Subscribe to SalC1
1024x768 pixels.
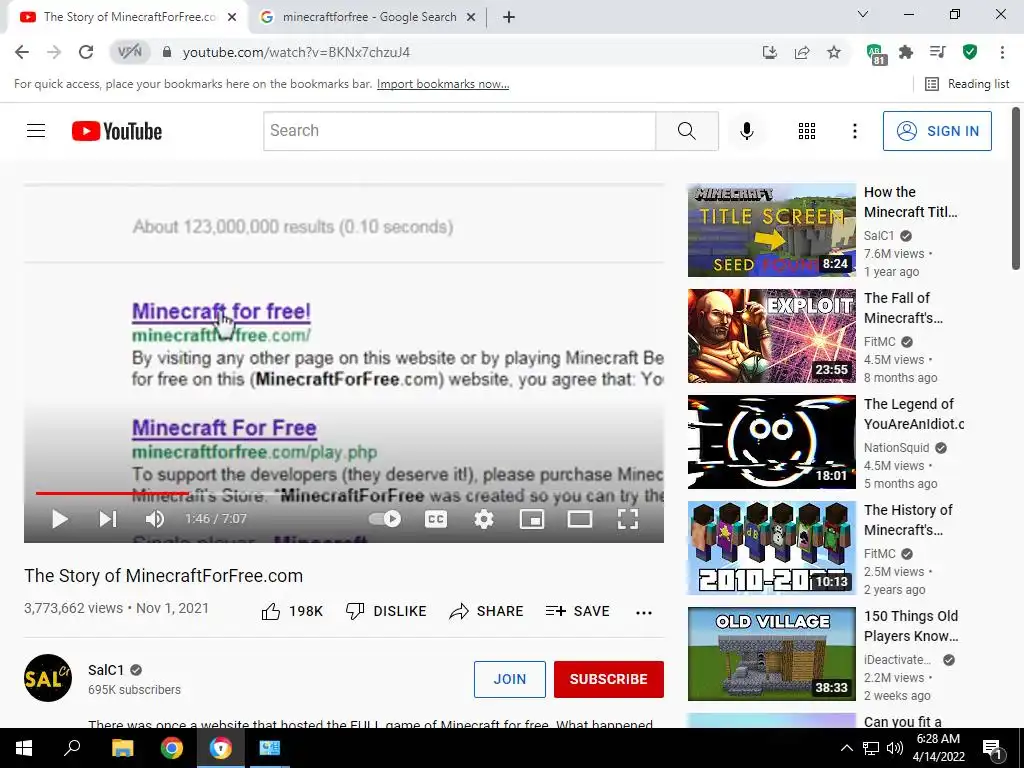pos(609,679)
